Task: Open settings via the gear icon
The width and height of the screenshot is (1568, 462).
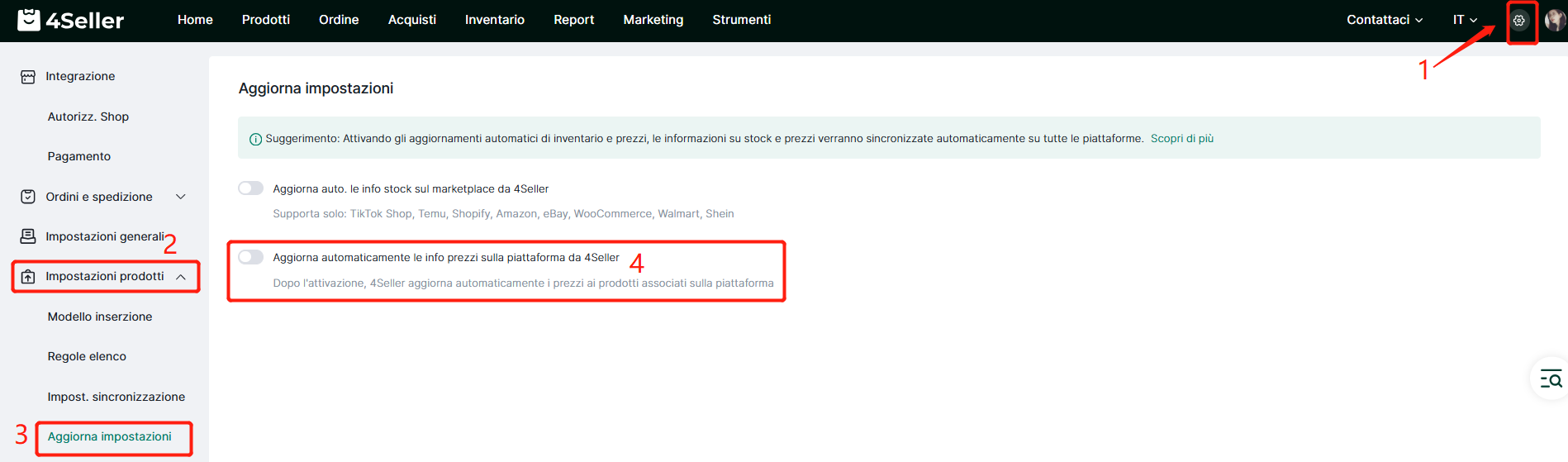Action: [1519, 21]
